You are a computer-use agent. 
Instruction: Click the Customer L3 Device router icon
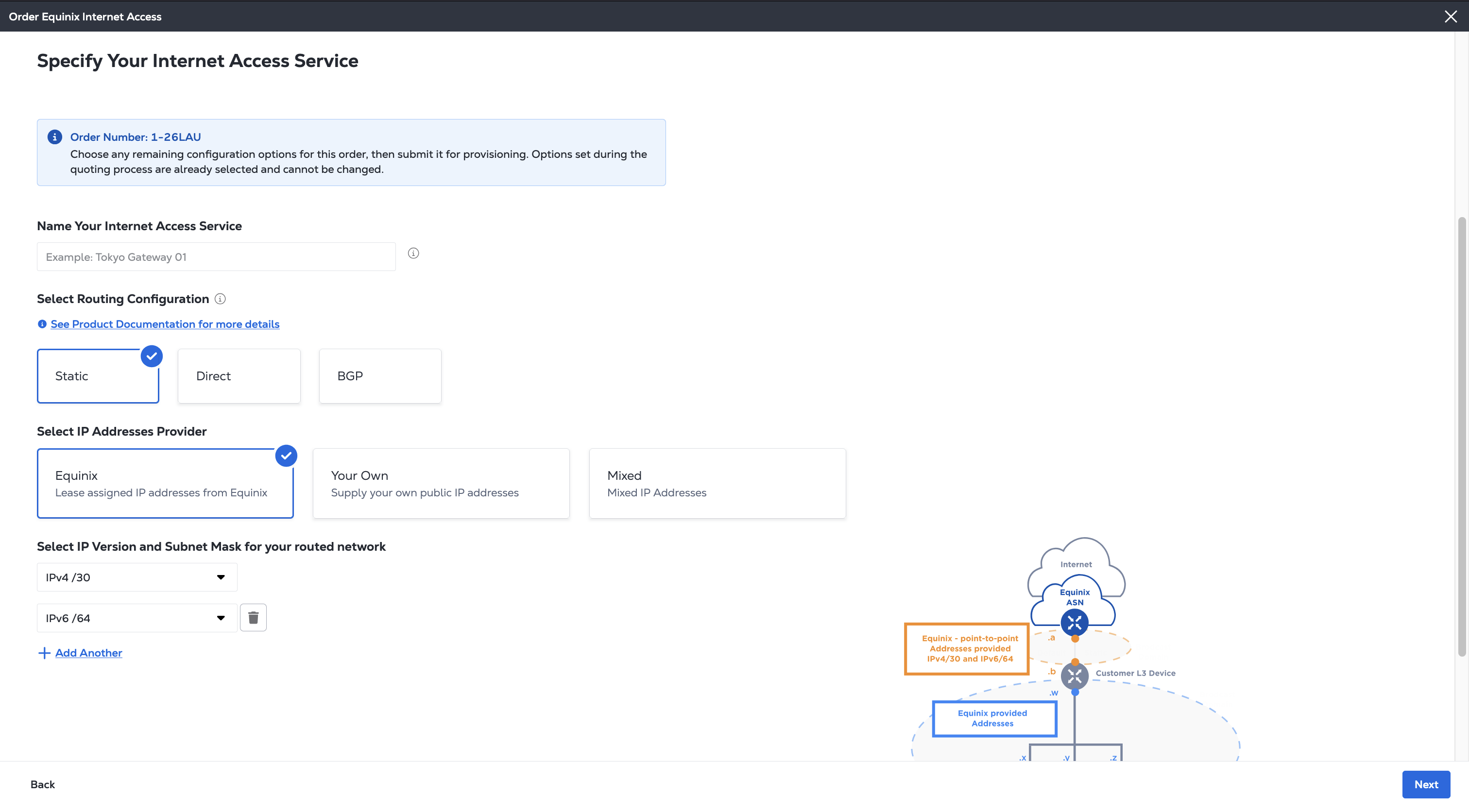(1075, 677)
